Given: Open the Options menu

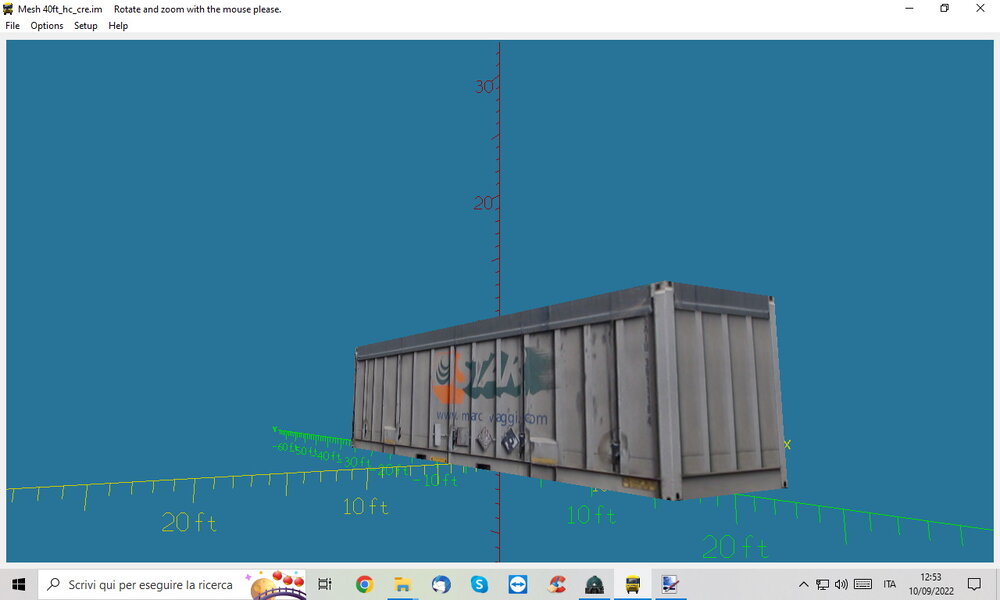Looking at the screenshot, I should [x=47, y=26].
